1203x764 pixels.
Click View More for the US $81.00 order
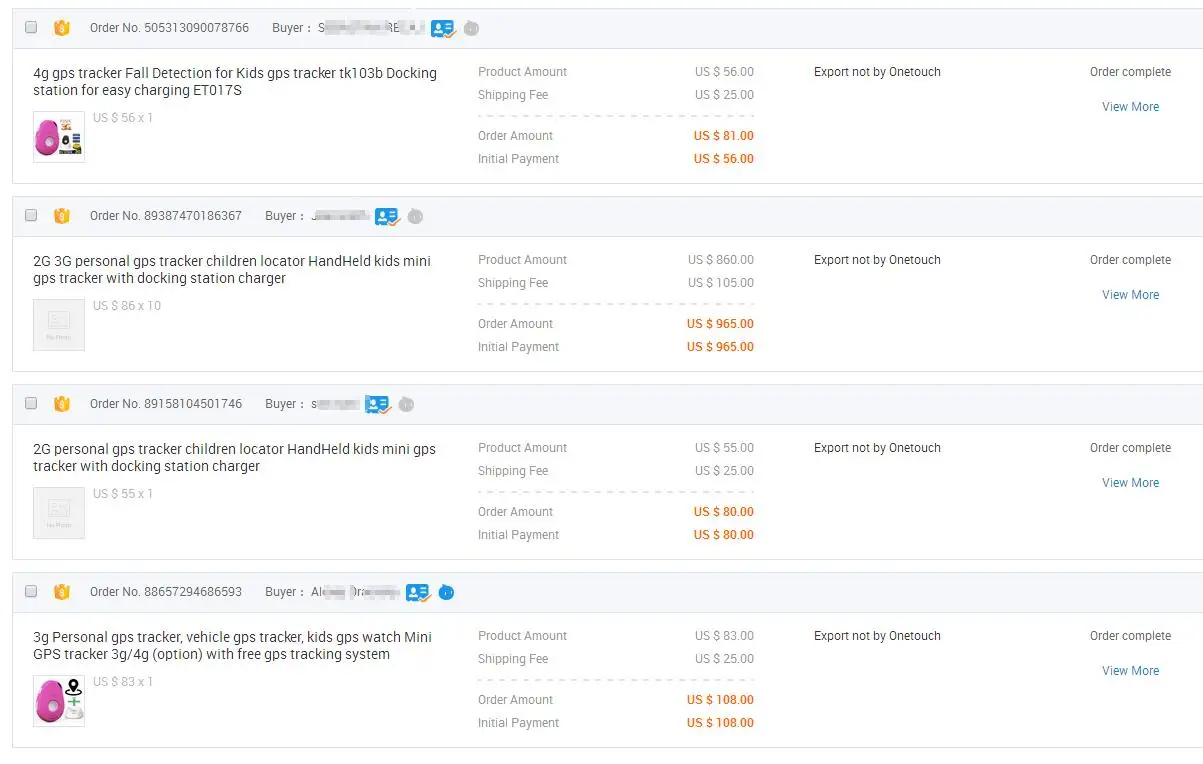(1130, 107)
